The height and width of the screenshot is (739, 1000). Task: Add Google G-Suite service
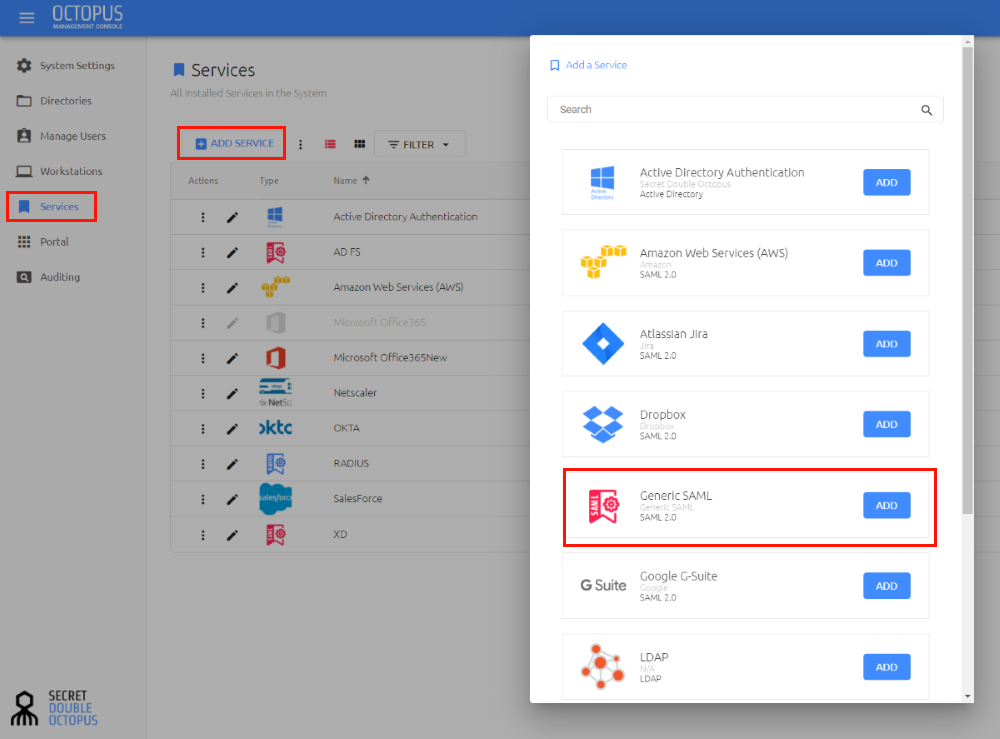[x=886, y=586]
